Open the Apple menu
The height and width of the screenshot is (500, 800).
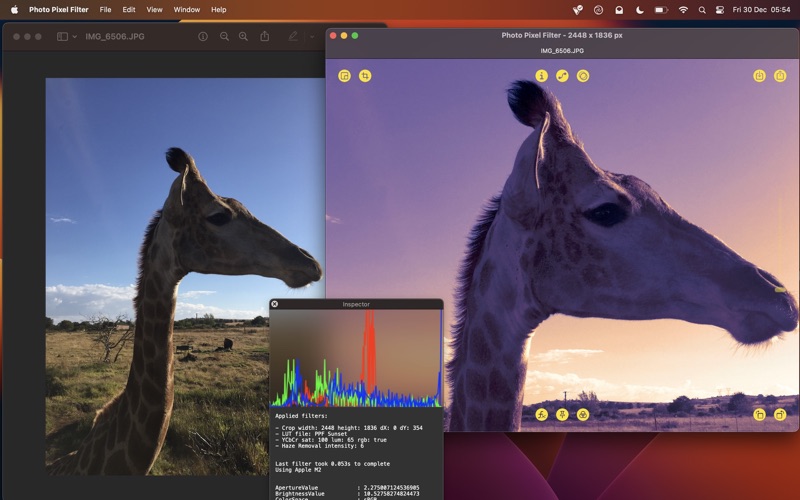point(14,10)
